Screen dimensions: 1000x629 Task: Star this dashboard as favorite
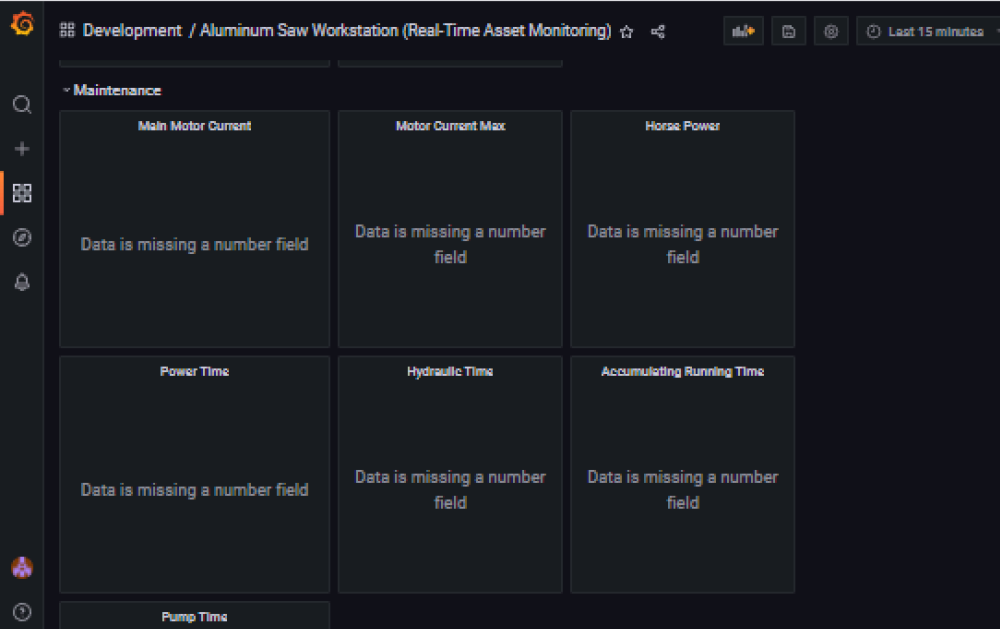627,32
